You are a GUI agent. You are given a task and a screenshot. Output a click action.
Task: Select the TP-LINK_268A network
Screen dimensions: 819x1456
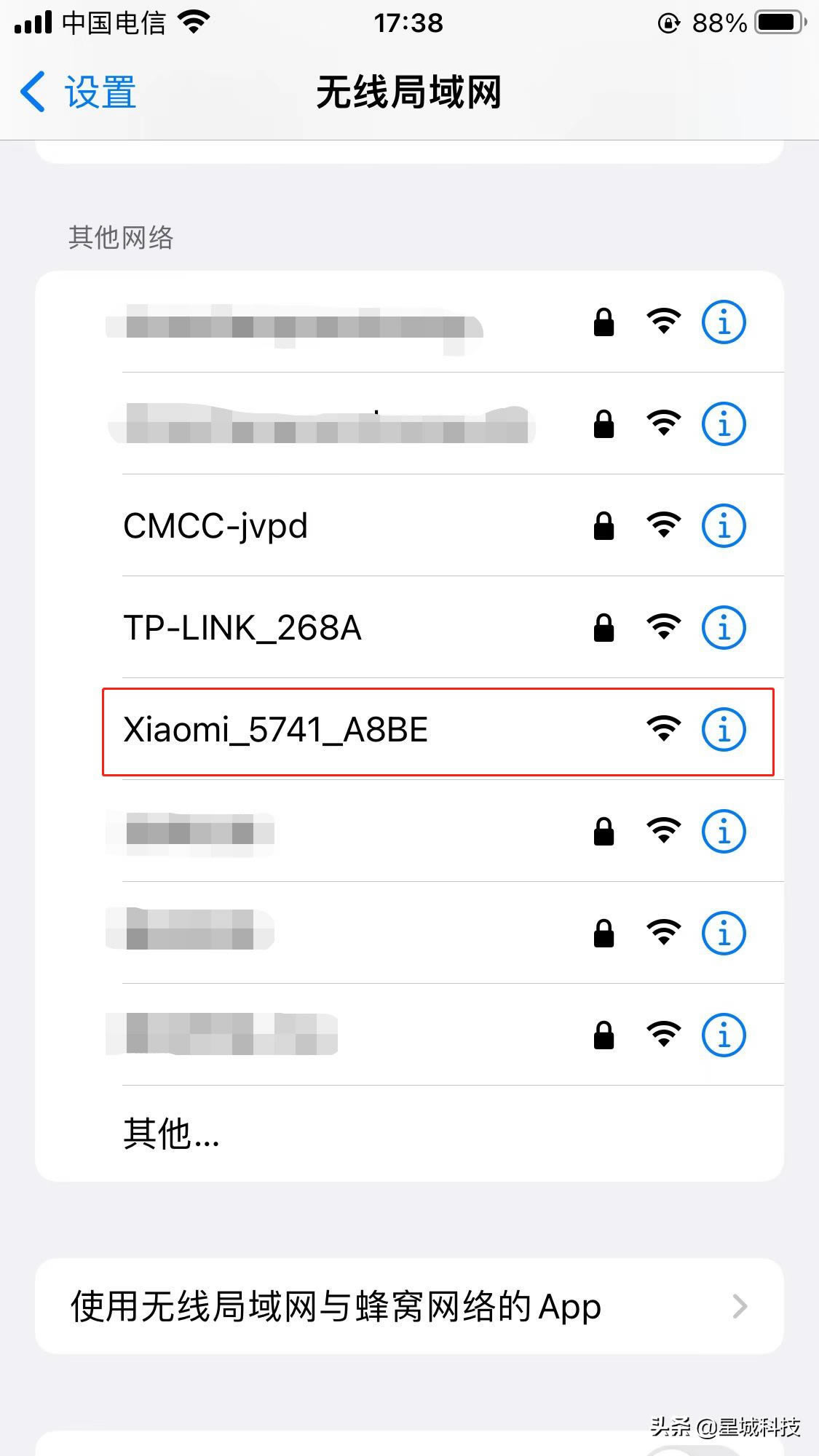point(410,627)
